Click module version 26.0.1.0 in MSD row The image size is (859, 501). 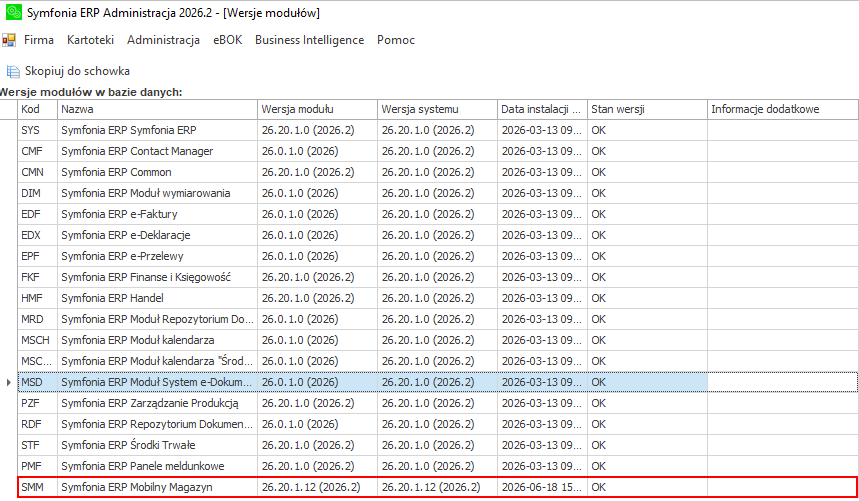pos(317,382)
